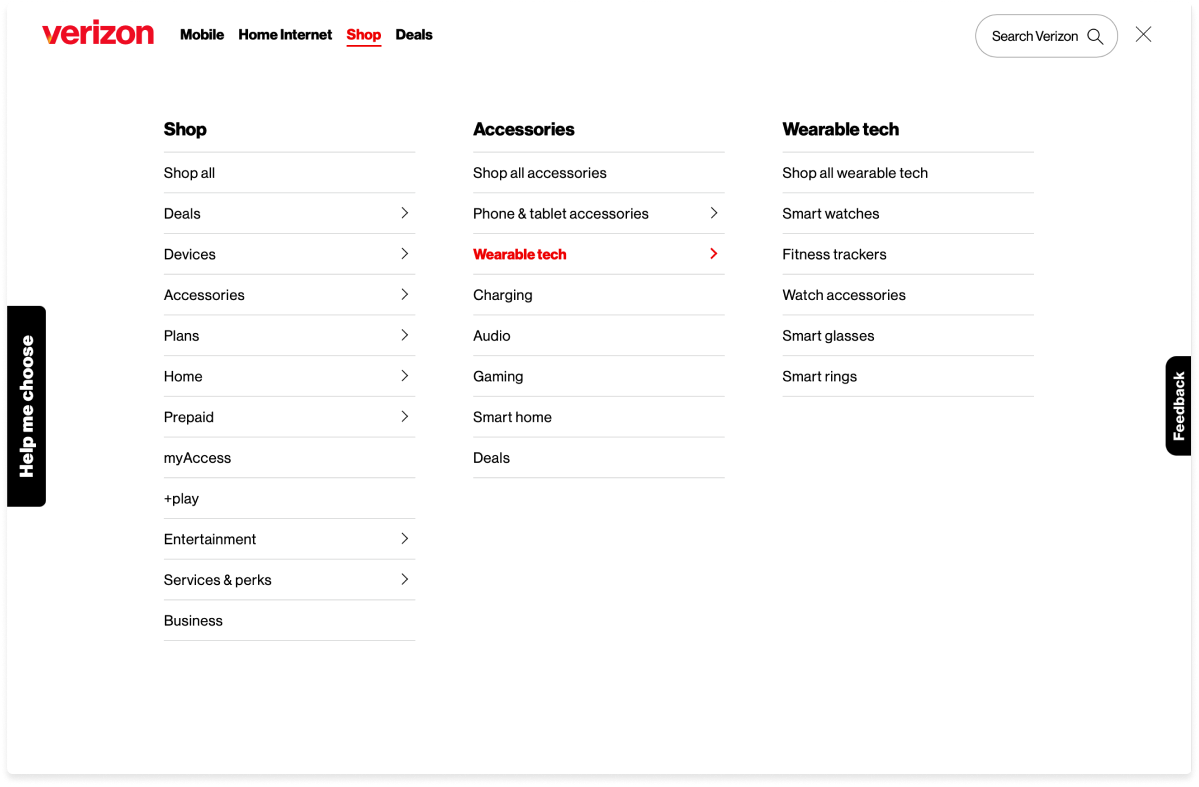Go to Shop all wearable tech
The height and width of the screenshot is (787, 1199).
855,173
